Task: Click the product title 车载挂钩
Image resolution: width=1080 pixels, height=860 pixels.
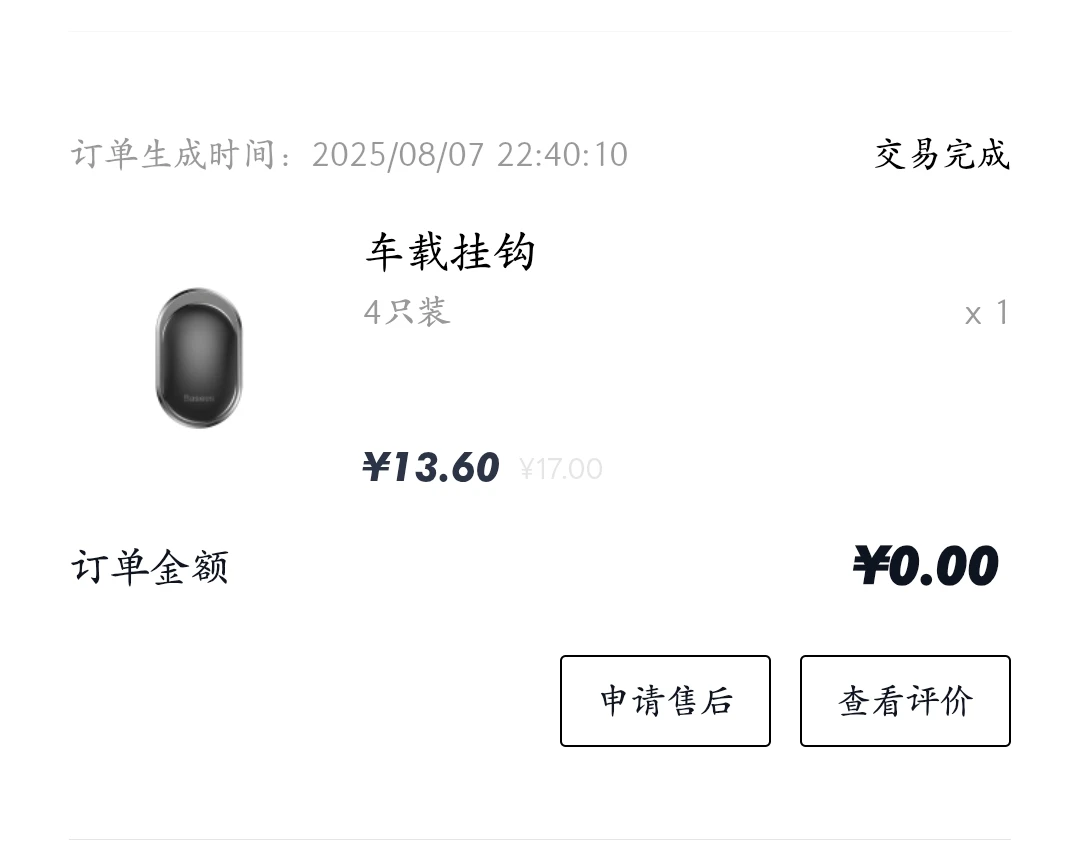Action: click(450, 252)
